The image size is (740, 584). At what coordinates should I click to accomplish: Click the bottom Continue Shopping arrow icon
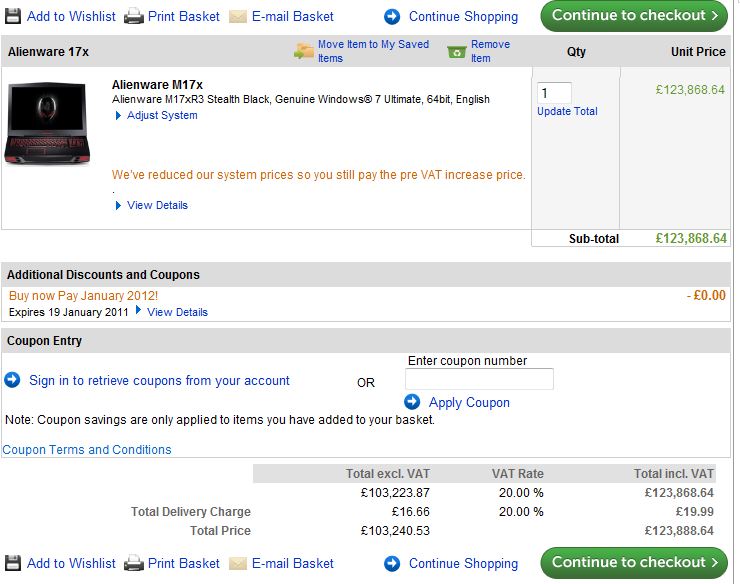[392, 563]
